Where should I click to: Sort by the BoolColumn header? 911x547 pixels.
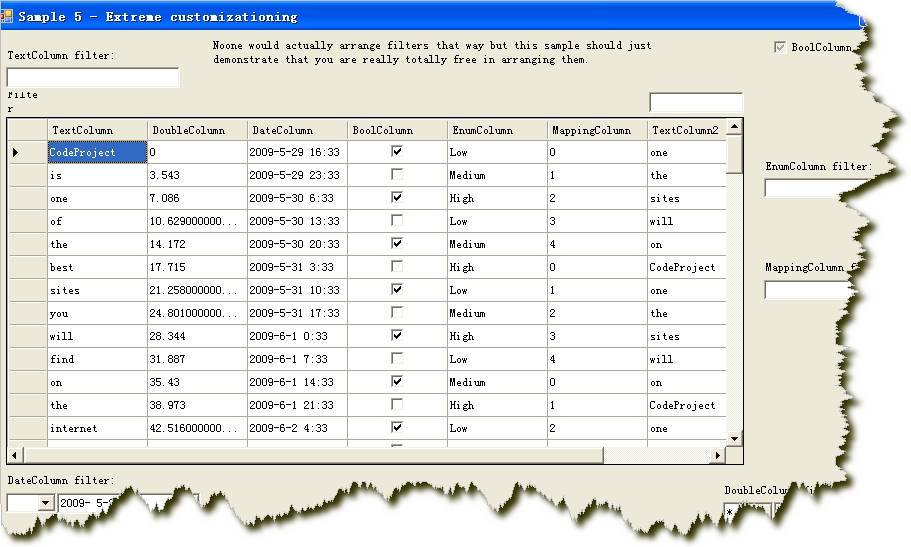pos(397,130)
